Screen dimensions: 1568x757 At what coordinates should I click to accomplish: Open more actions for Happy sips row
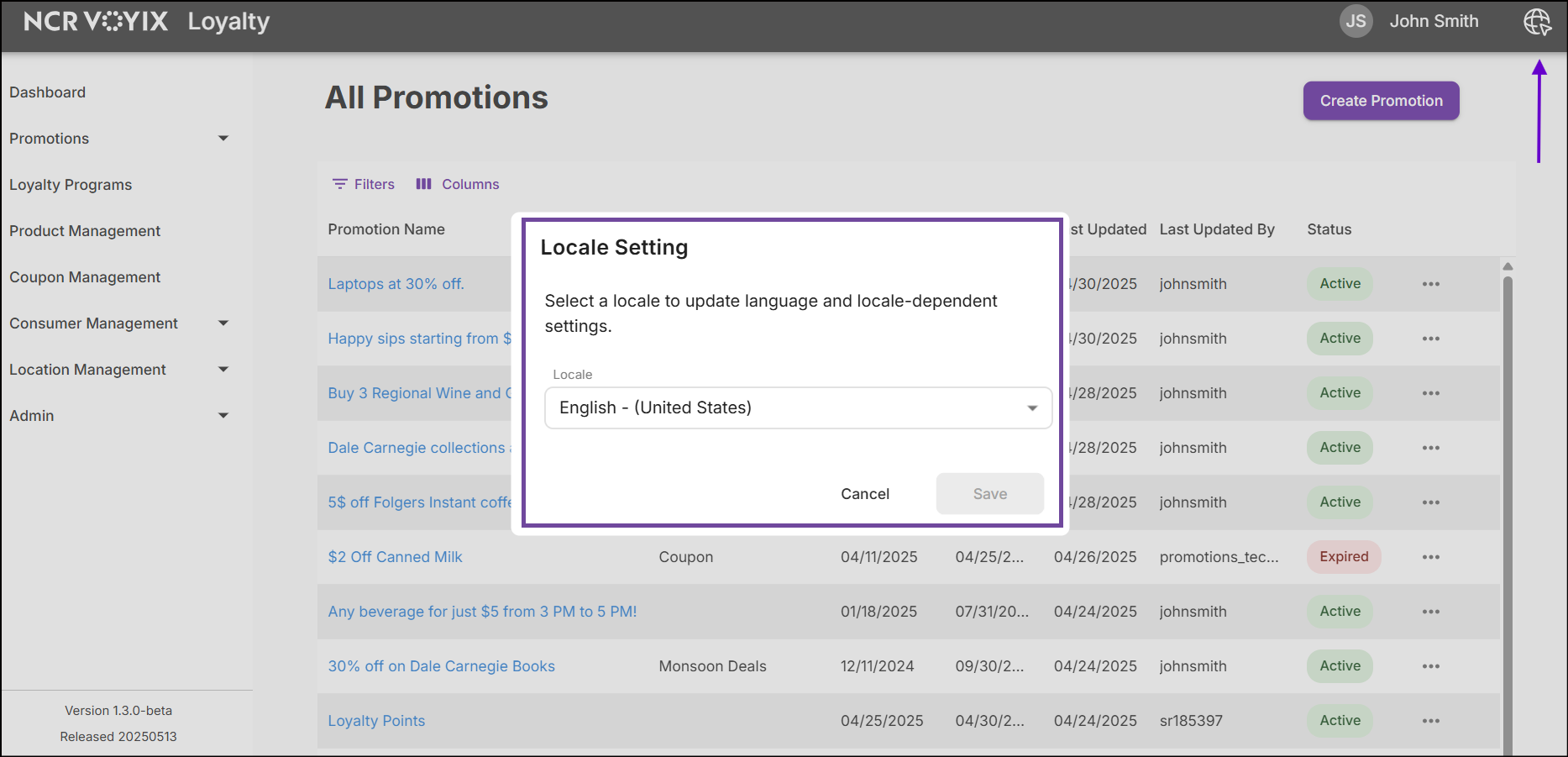click(1431, 339)
